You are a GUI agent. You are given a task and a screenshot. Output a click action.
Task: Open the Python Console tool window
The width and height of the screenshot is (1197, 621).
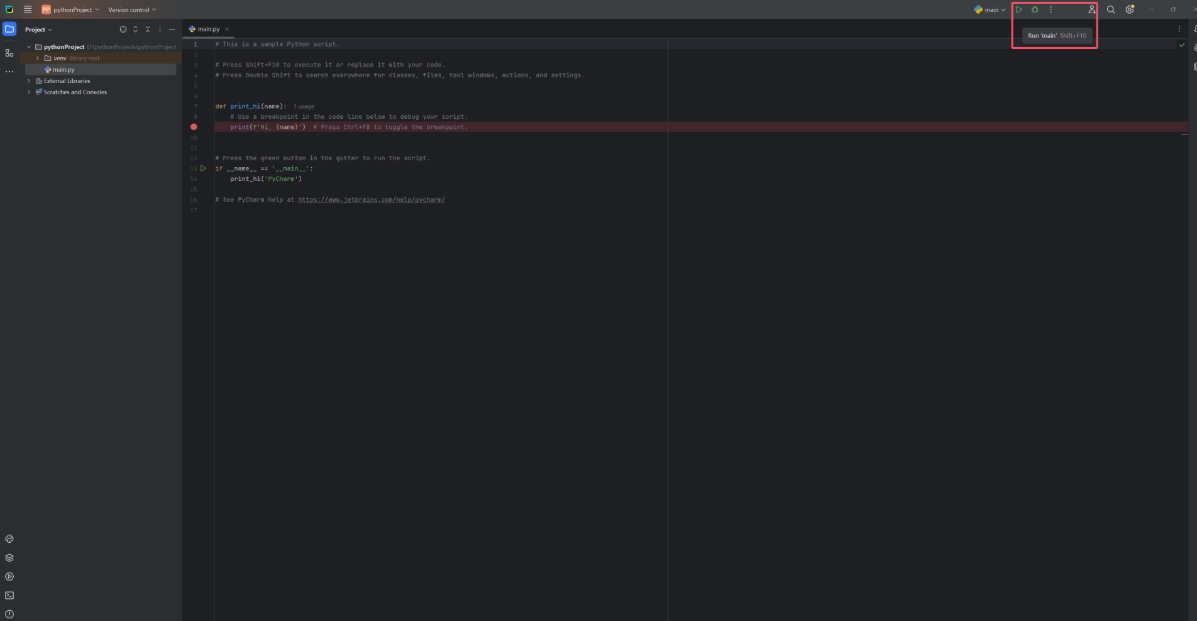point(9,539)
